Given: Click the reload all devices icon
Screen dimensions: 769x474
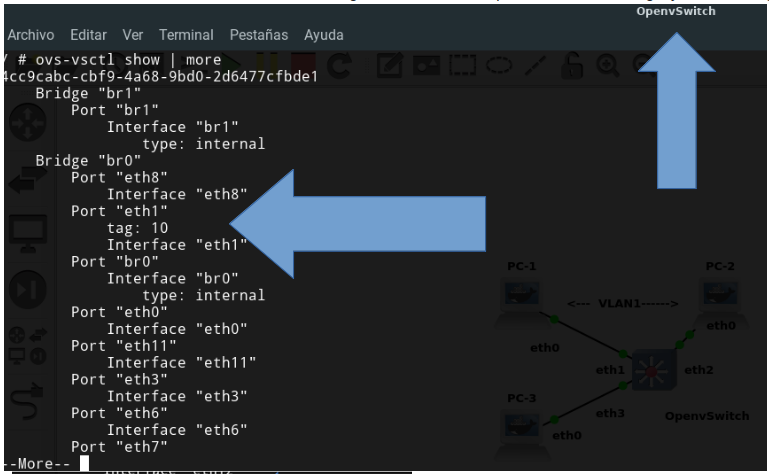Looking at the screenshot, I should pyautogui.click(x=339, y=66).
